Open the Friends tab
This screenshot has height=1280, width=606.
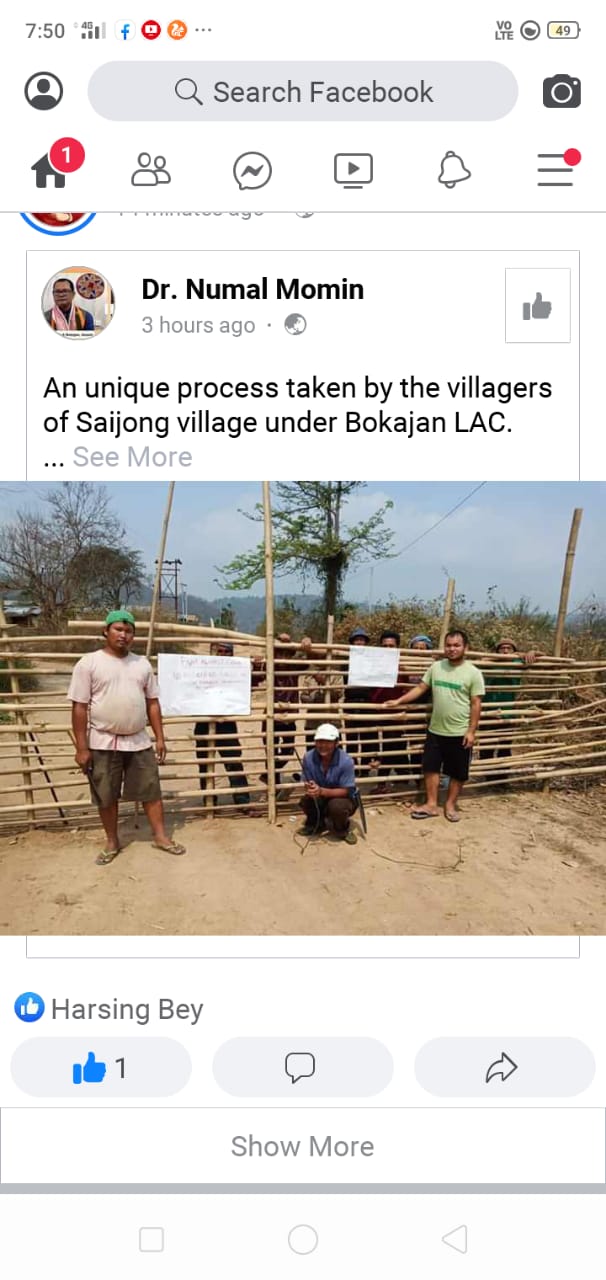(x=151, y=170)
